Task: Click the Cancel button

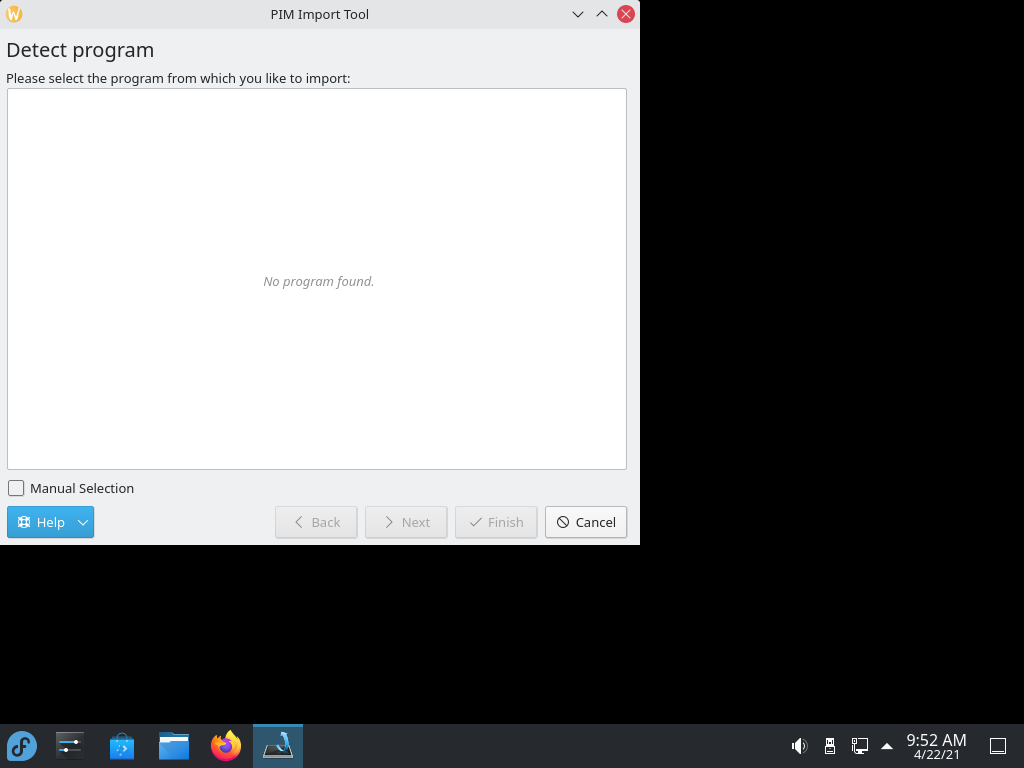Action: coord(586,522)
